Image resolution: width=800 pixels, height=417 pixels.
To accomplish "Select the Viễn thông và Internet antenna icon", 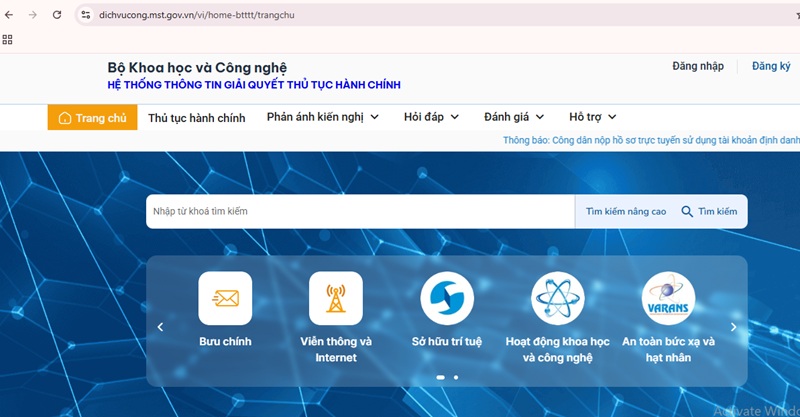I will (x=336, y=298).
